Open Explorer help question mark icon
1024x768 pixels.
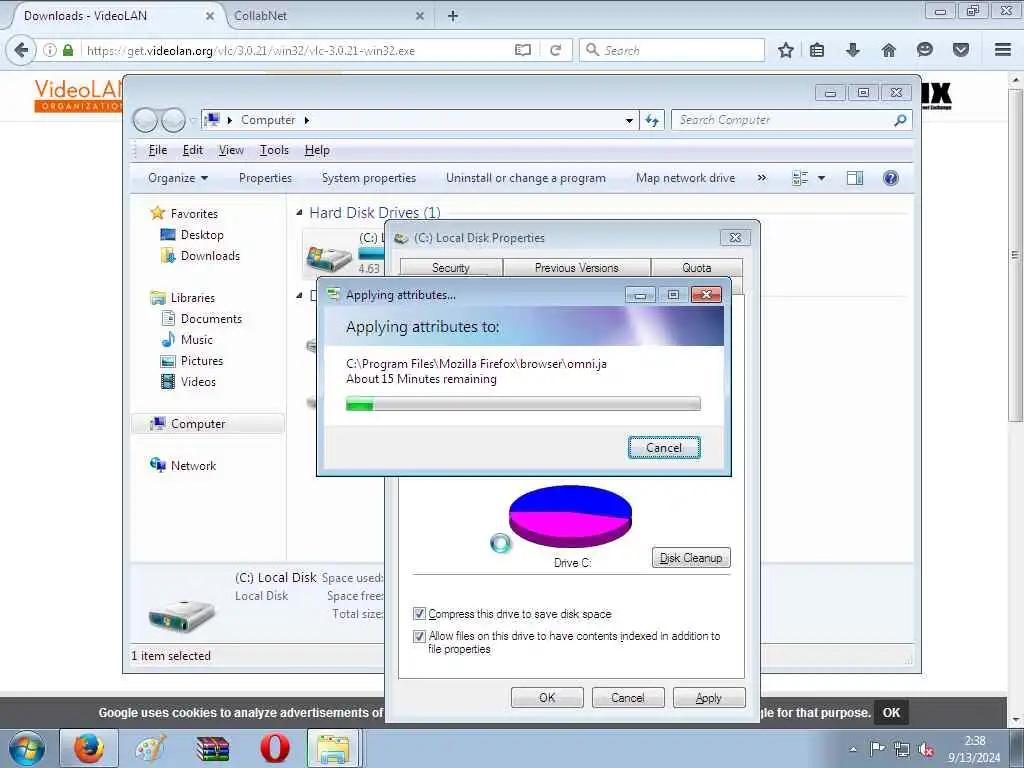click(x=891, y=178)
